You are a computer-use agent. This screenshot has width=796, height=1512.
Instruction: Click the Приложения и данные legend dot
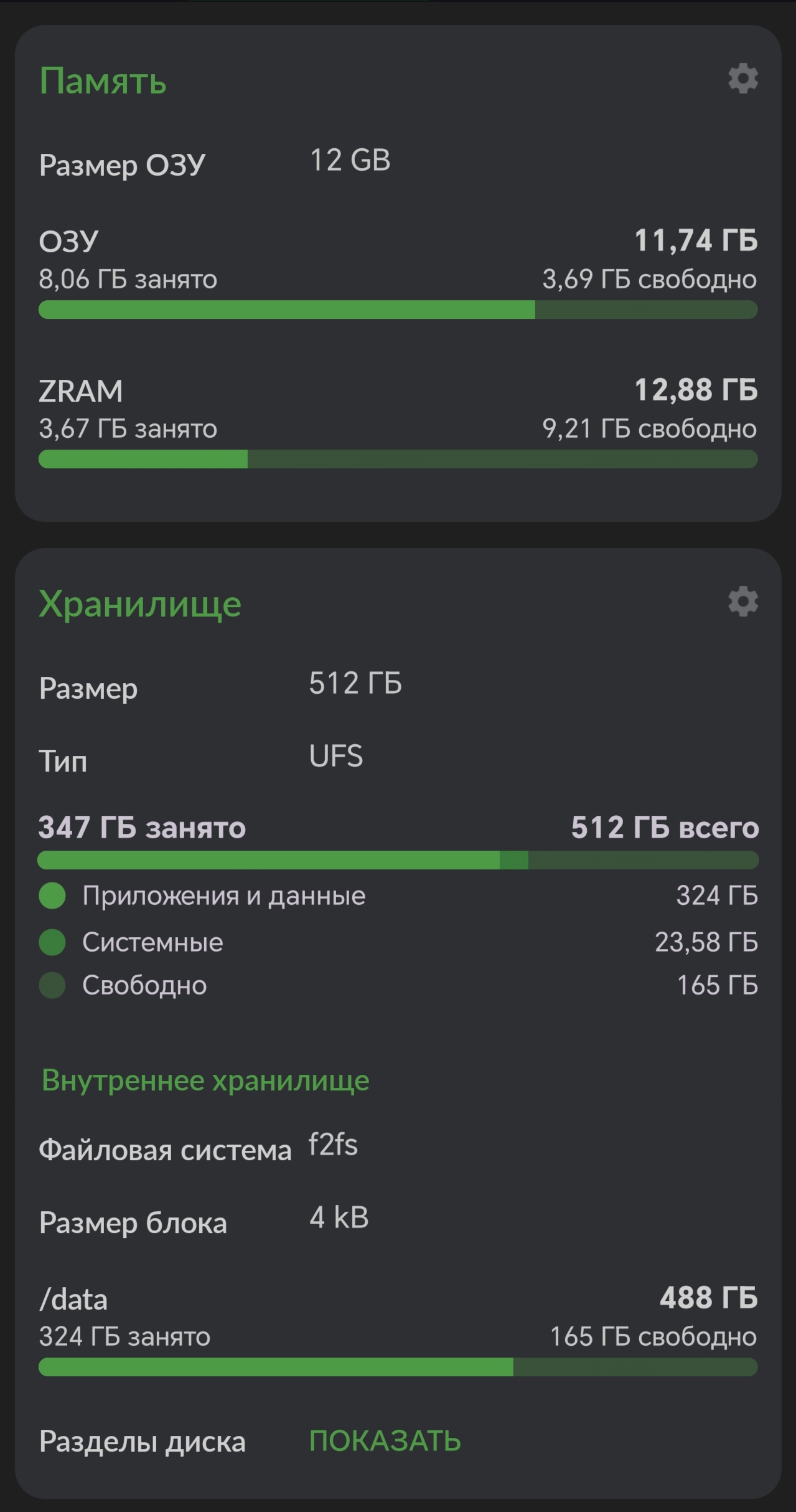coord(52,895)
